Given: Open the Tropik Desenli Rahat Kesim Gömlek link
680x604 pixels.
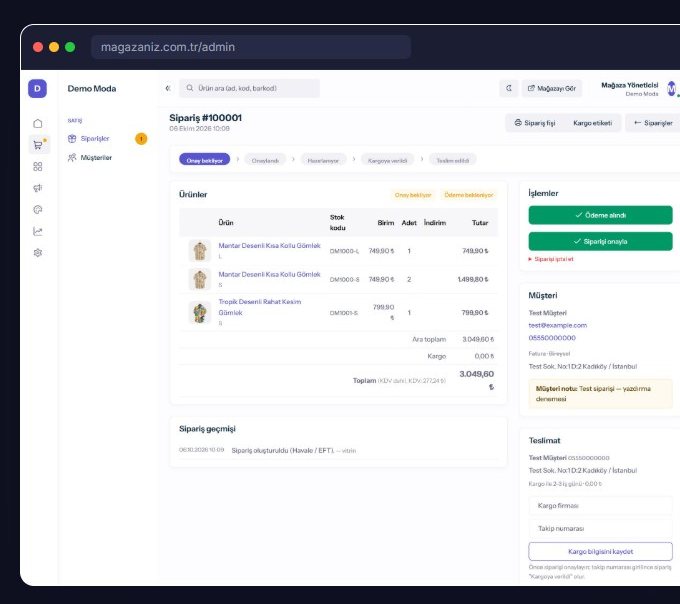Looking at the screenshot, I should tap(260, 307).
